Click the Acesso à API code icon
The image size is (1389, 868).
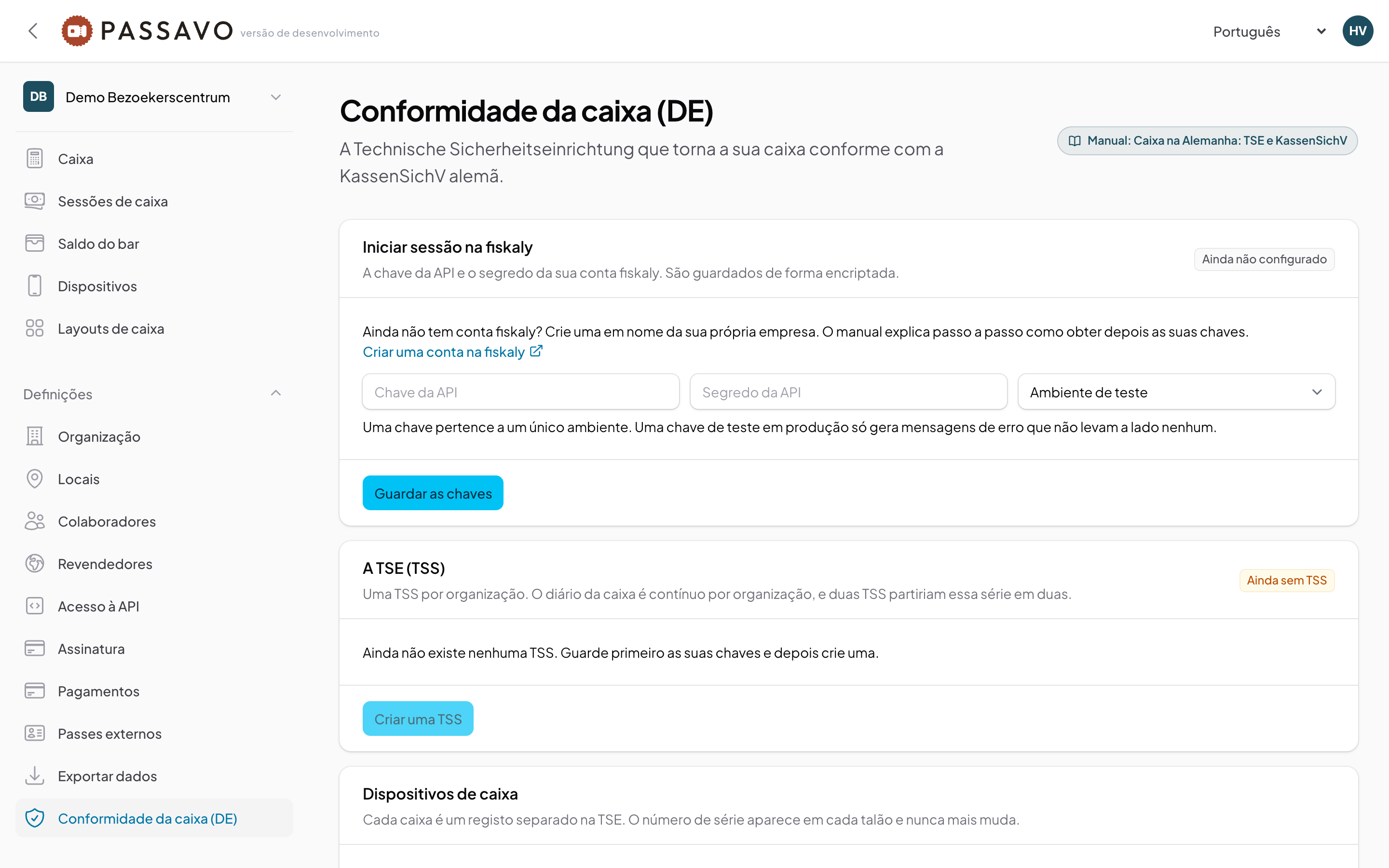click(34, 606)
